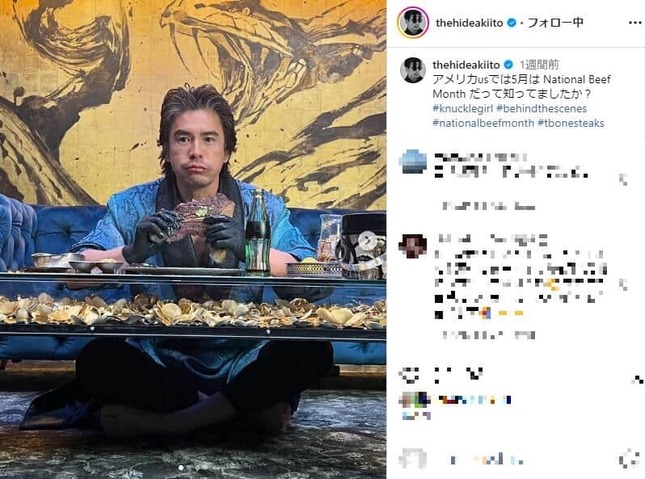645x479 pixels.
Task: Toggle the フォロー中 following status
Action: [x=555, y=23]
